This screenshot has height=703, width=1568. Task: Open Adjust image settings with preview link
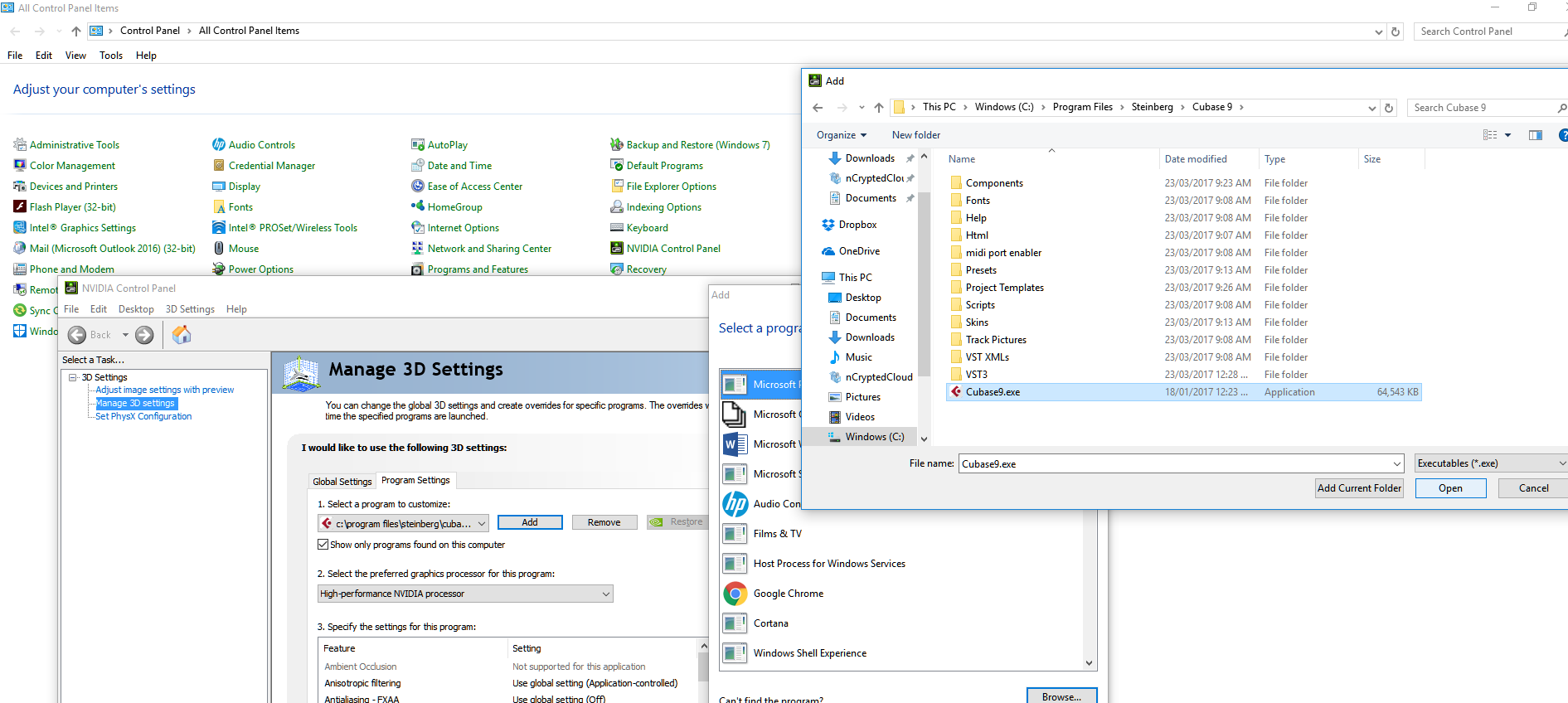coord(164,390)
